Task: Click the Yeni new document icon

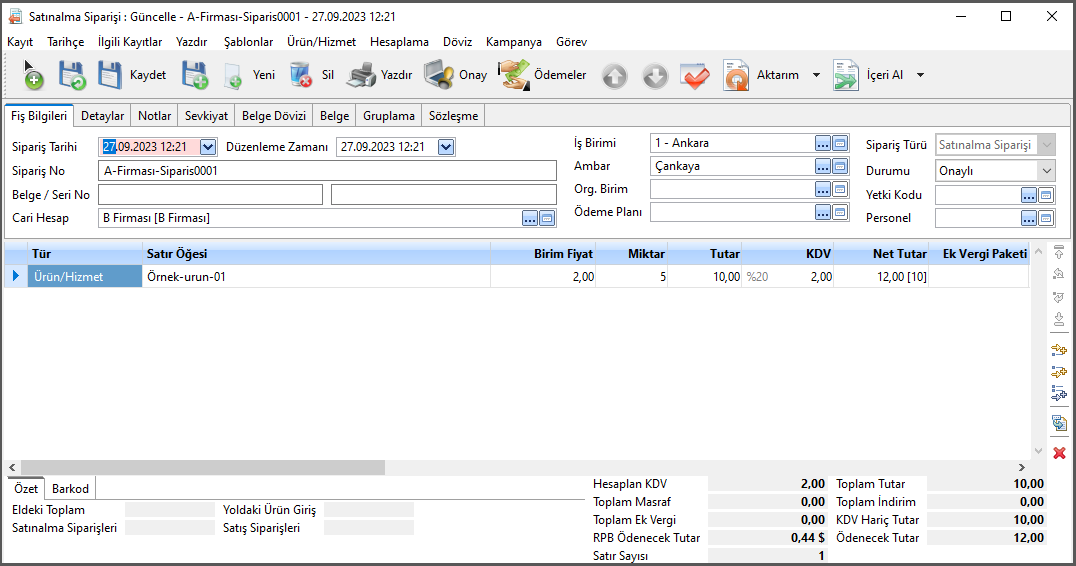Action: click(233, 75)
